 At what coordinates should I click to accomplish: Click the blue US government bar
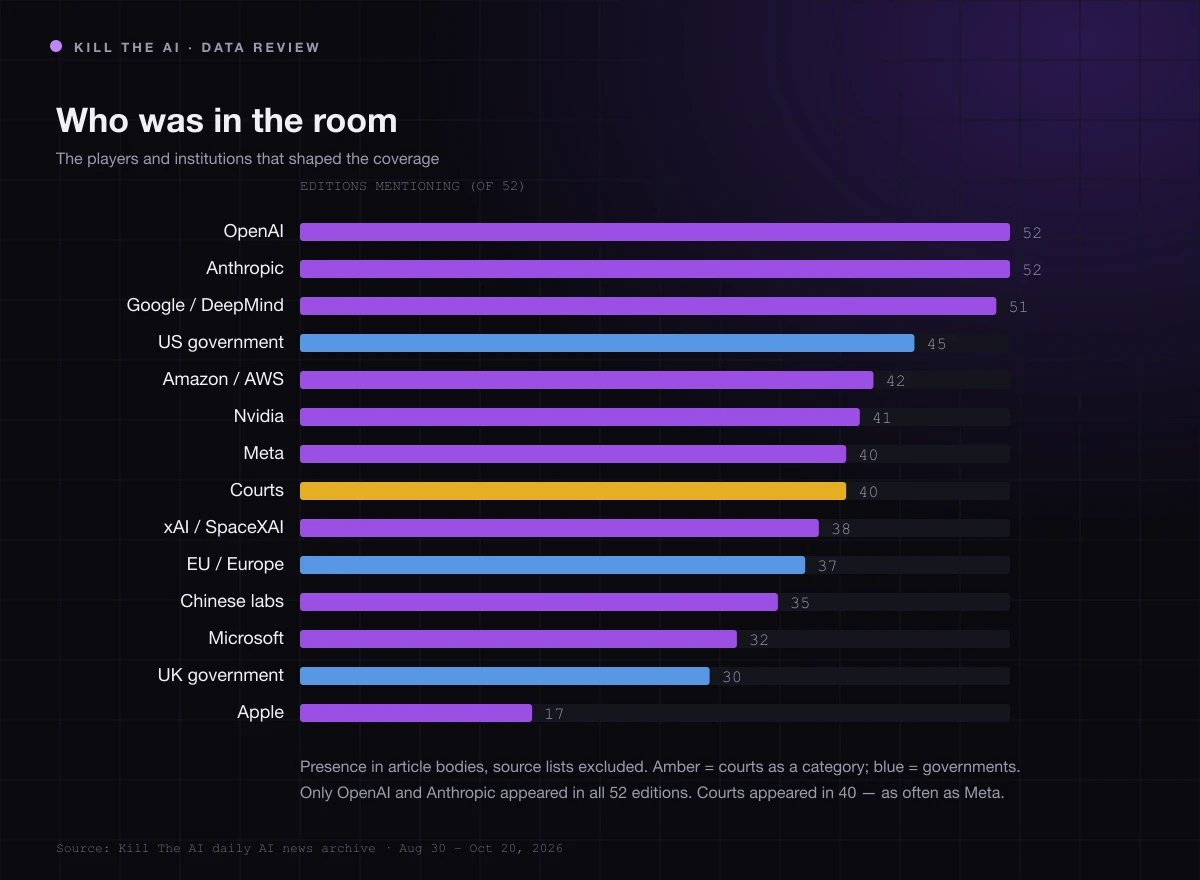click(607, 343)
